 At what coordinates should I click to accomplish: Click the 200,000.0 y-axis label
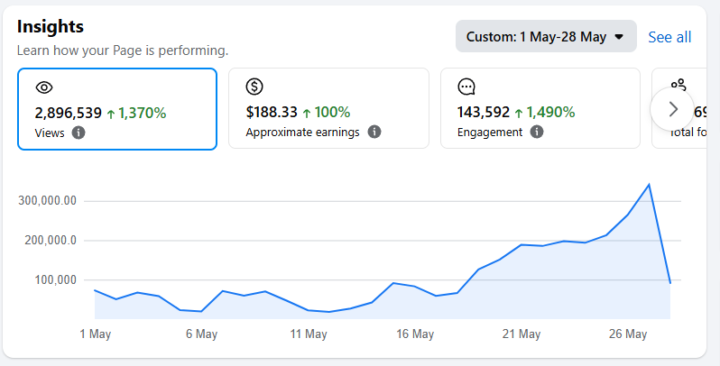[51, 240]
